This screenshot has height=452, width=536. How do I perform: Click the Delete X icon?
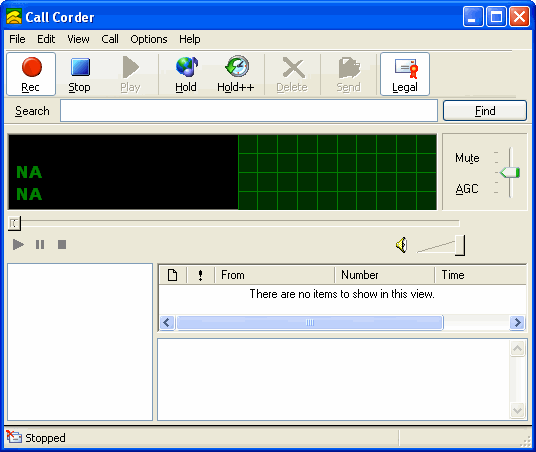click(294, 68)
